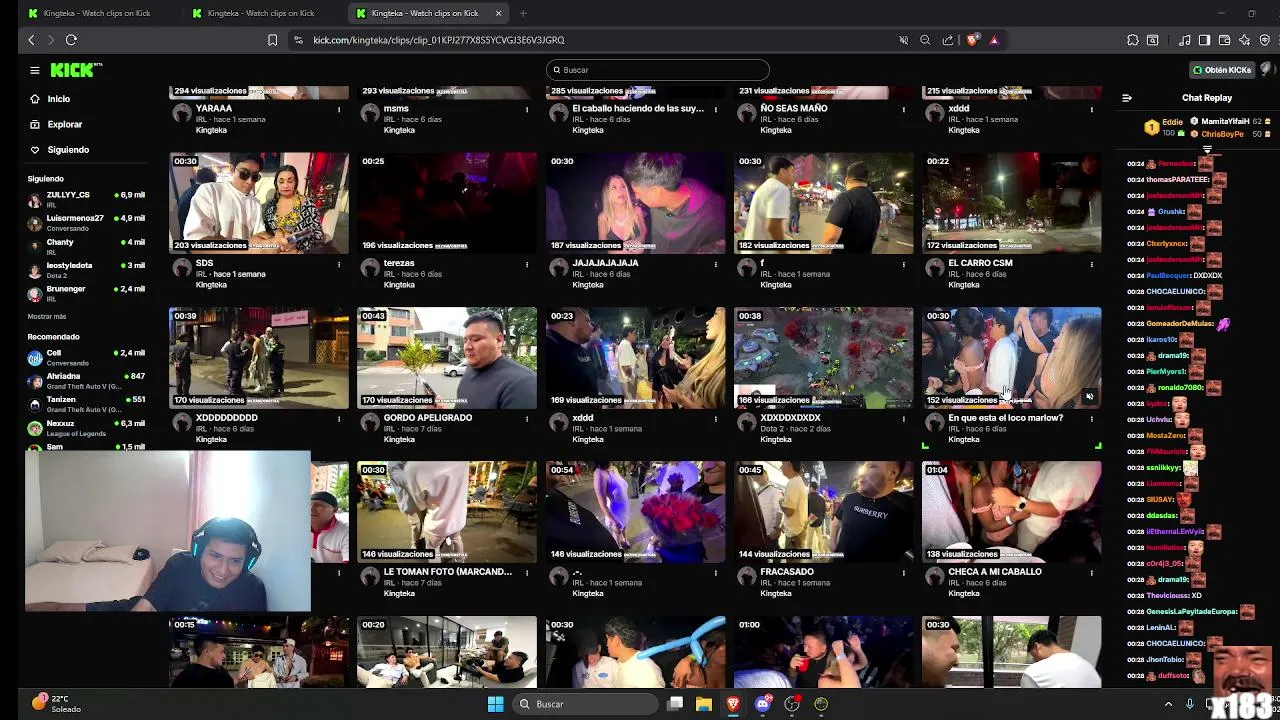Screen dimensions: 1280x720
Task: Open Brave Rewards triangle icon
Action: (994, 40)
